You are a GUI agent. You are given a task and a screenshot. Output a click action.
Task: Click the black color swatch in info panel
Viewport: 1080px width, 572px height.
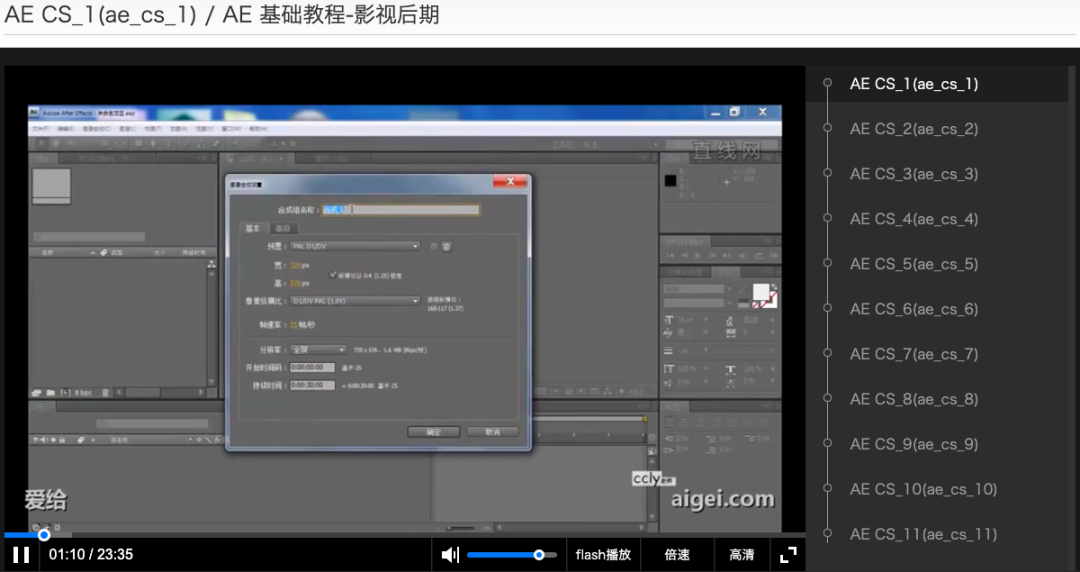pos(670,181)
